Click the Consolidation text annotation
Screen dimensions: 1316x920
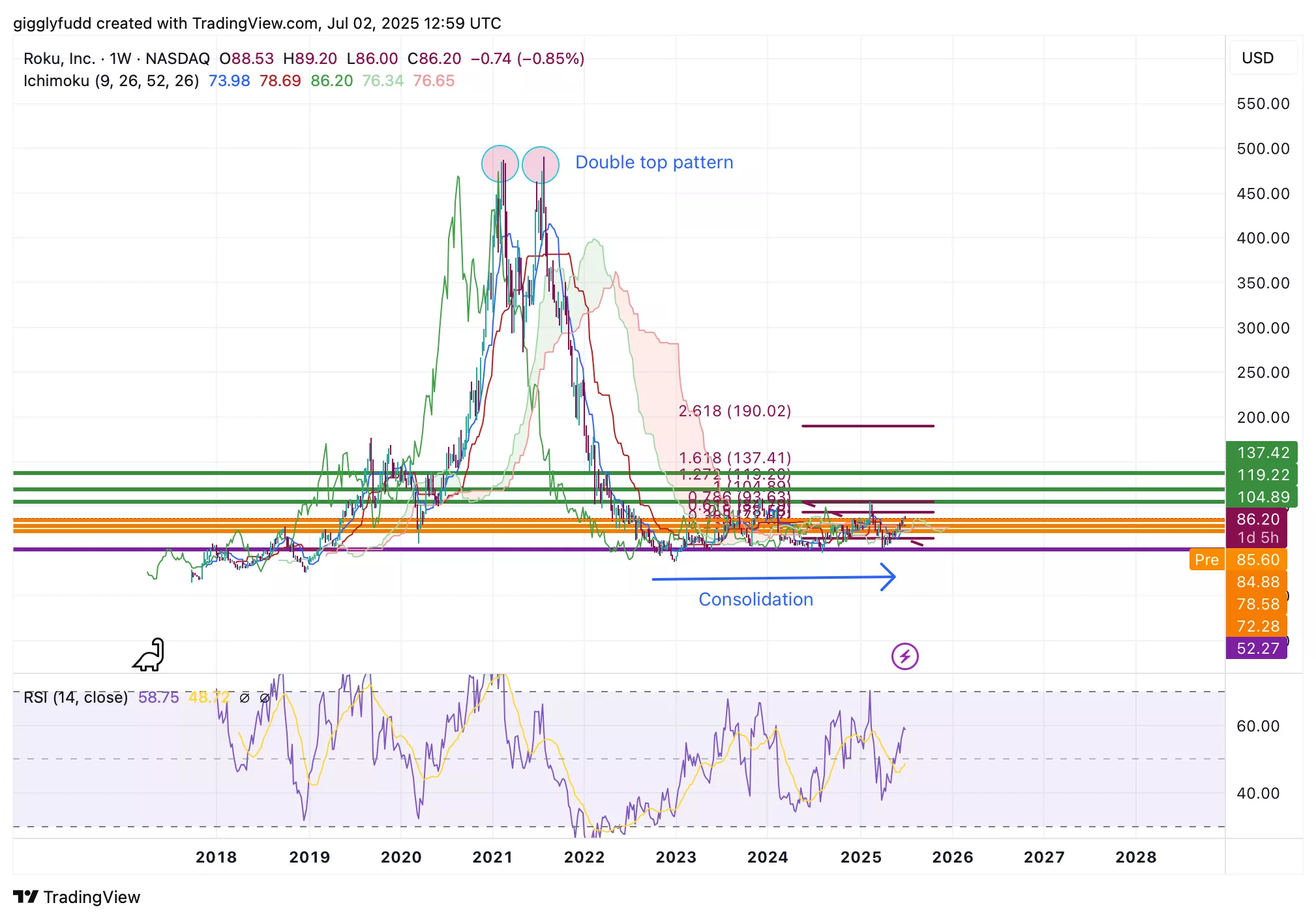tap(755, 599)
